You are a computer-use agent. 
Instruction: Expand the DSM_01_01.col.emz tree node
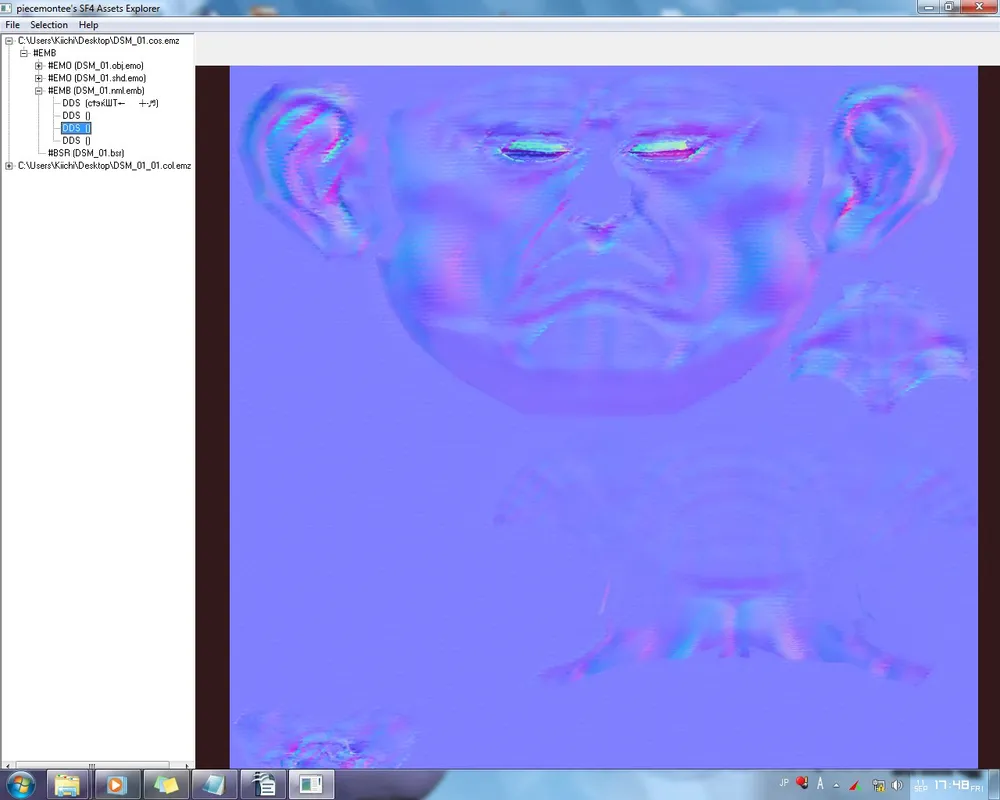tap(9, 166)
